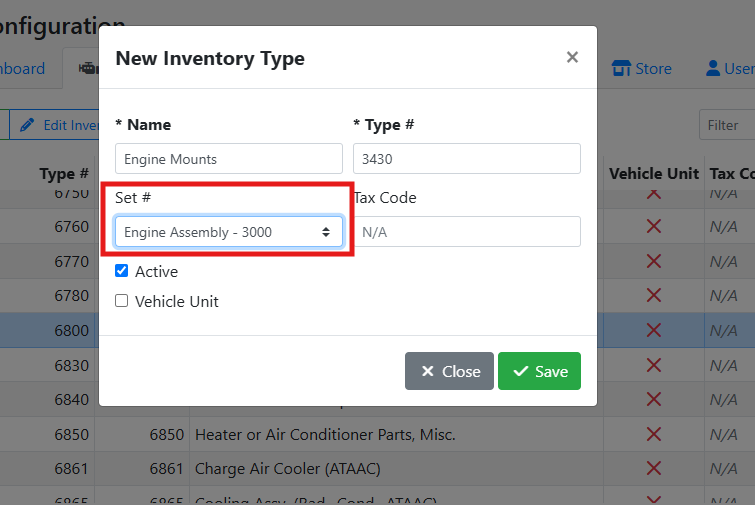Focus the Tax Code field showing N/A
The image size is (755, 505).
coord(467,232)
